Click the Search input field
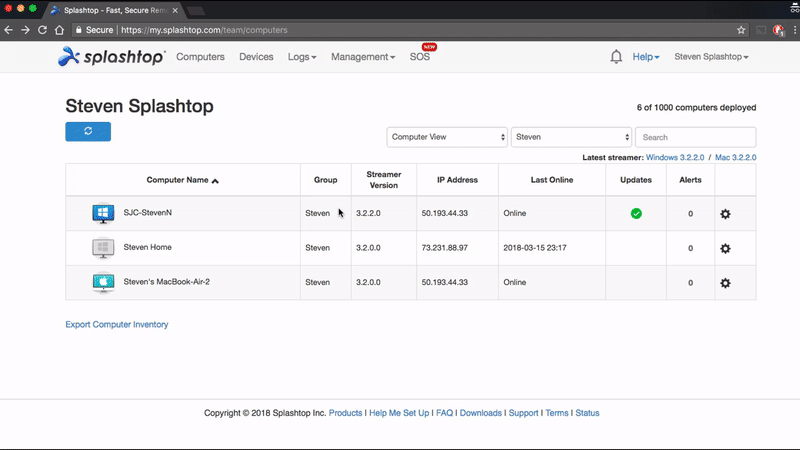Image resolution: width=800 pixels, height=450 pixels. [x=695, y=137]
